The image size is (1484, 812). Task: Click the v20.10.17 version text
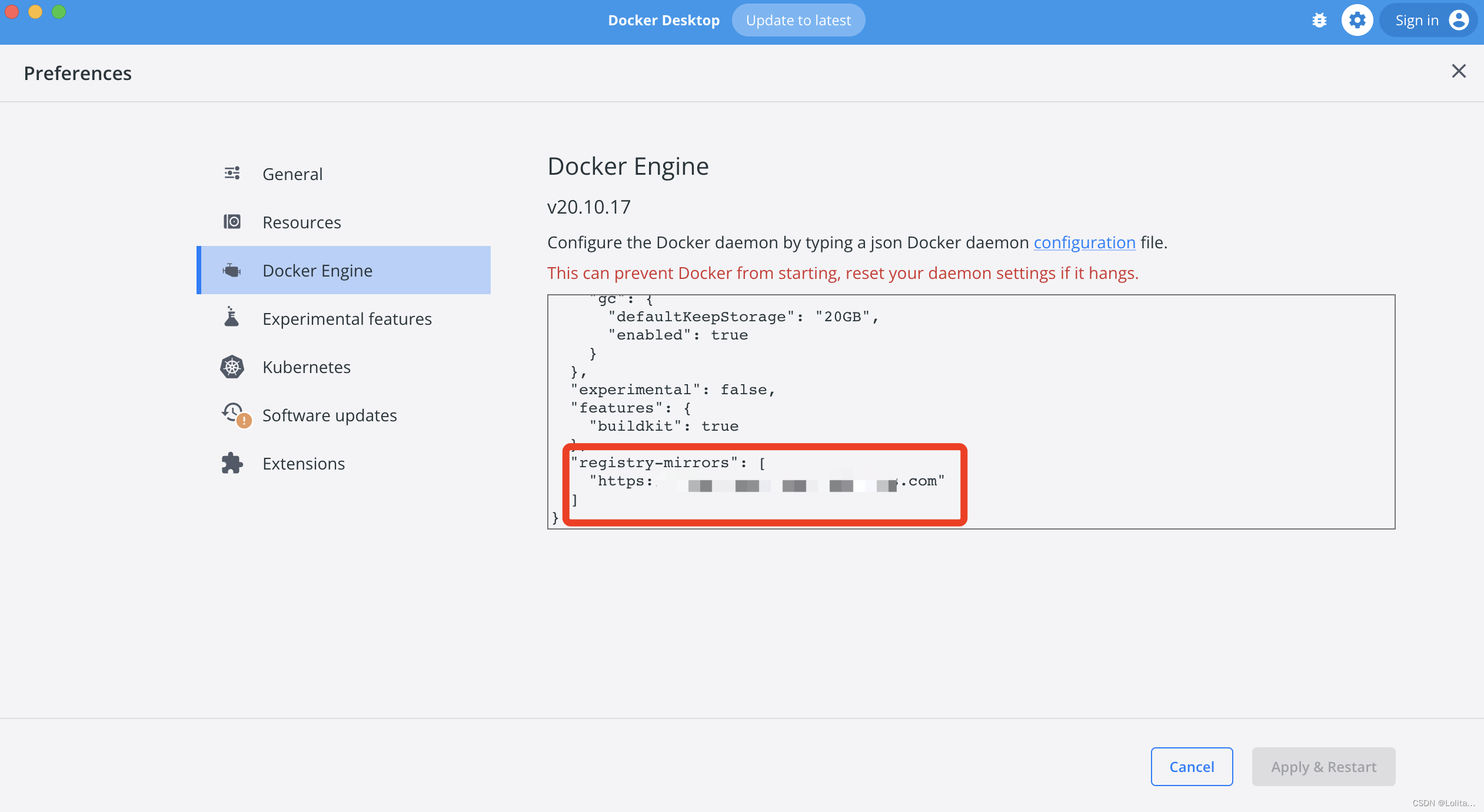(589, 207)
